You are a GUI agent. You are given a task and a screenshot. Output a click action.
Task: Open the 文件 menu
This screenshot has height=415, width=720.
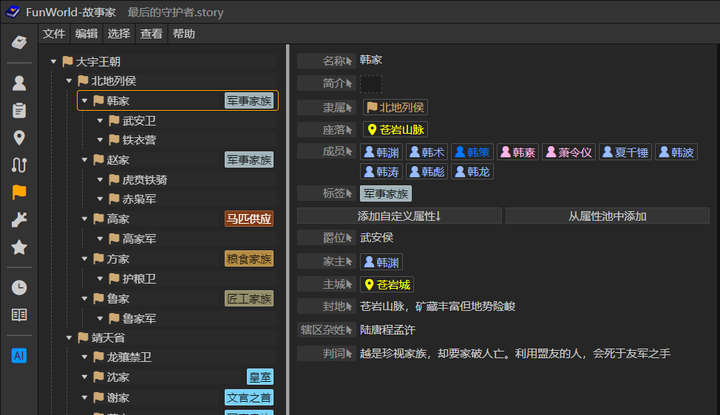54,34
